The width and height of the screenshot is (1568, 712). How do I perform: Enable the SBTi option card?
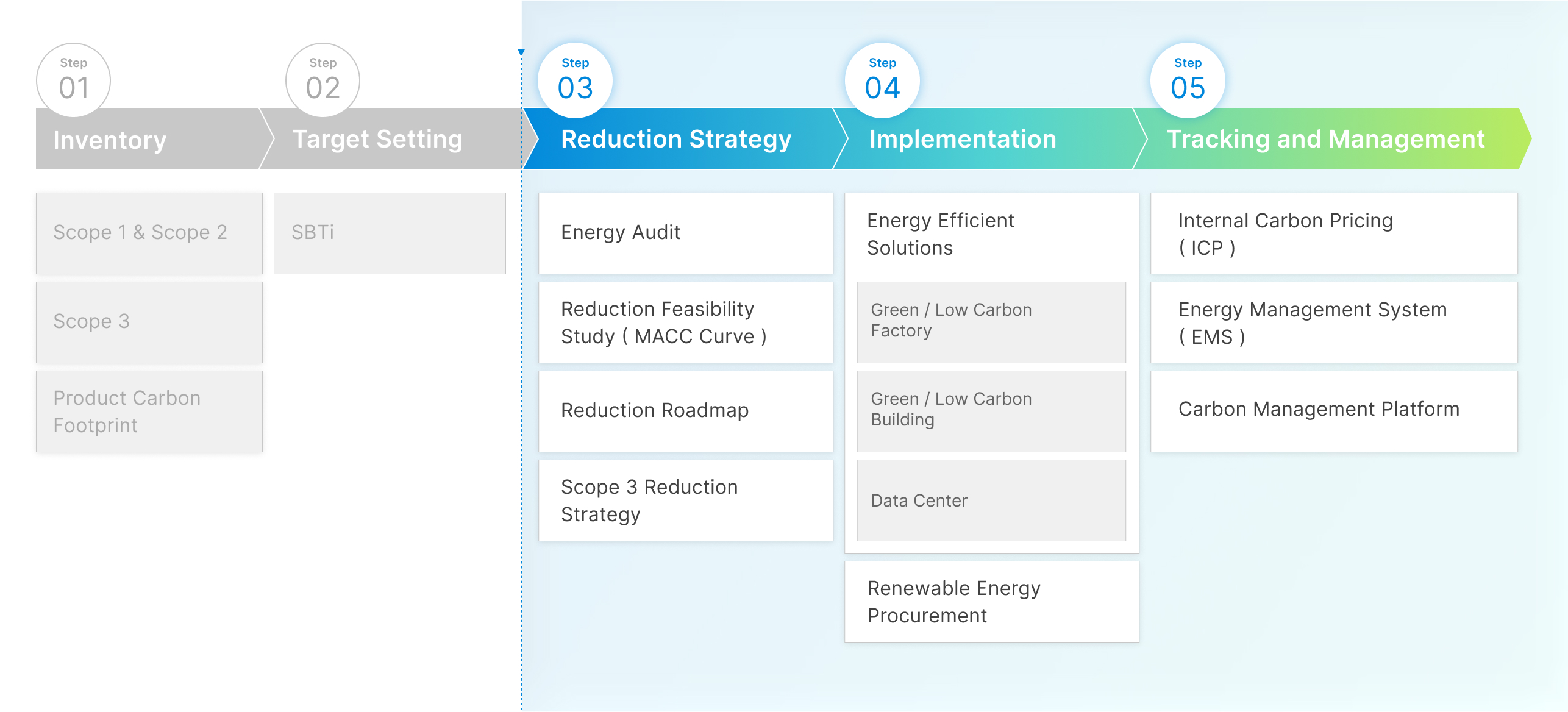390,233
